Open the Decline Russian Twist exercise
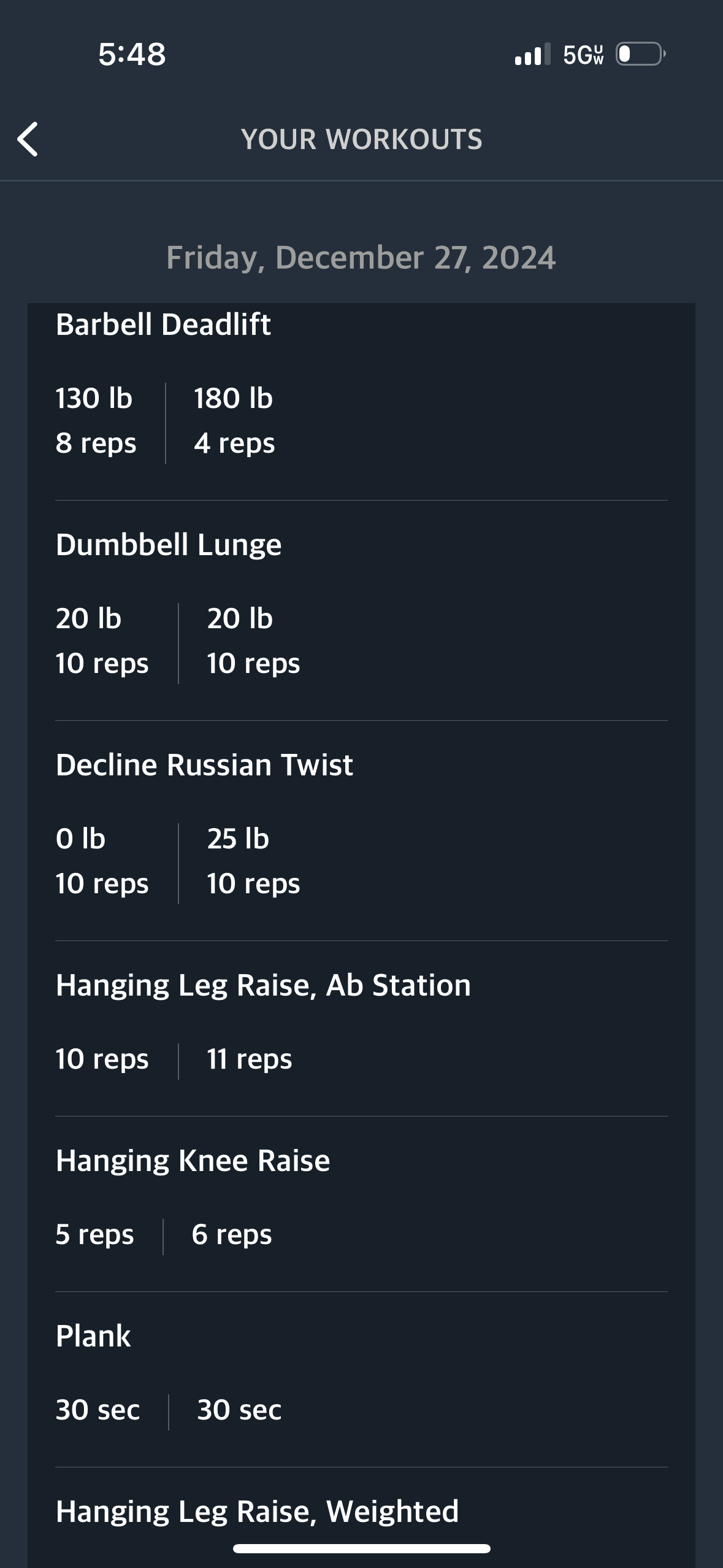This screenshot has width=723, height=1568. 204,765
